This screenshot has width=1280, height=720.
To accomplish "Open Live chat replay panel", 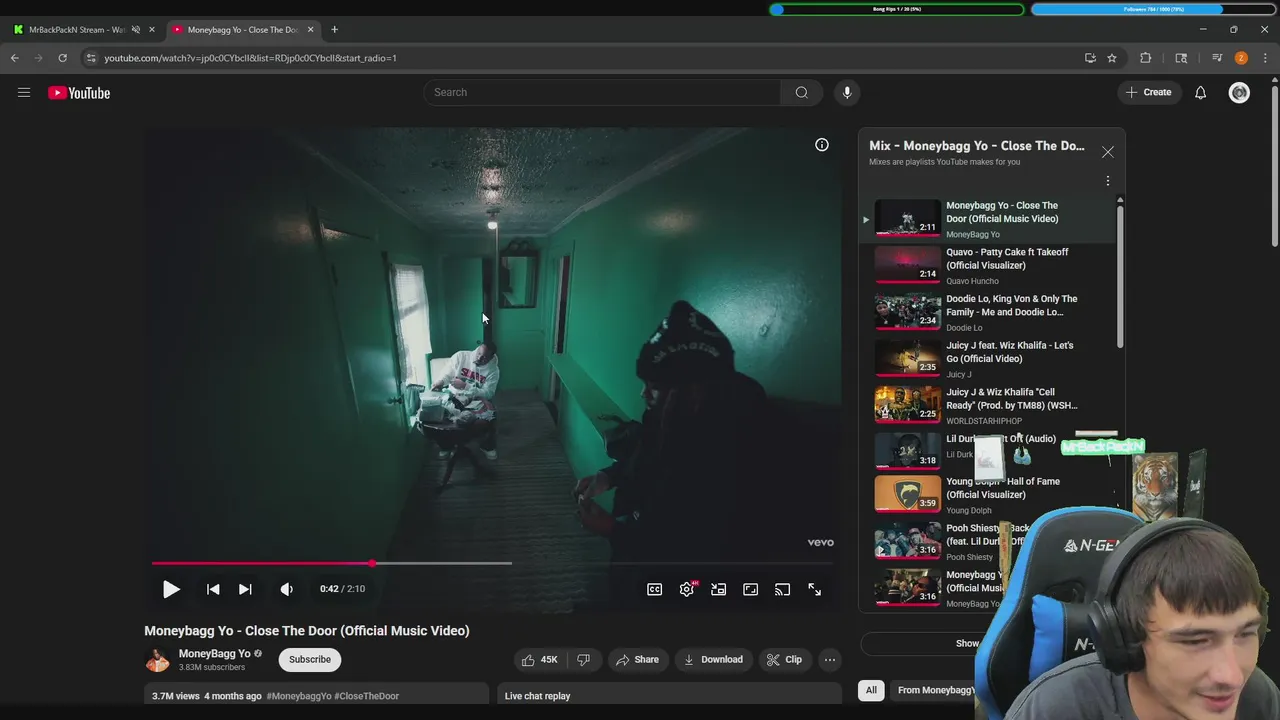I will (x=670, y=696).
